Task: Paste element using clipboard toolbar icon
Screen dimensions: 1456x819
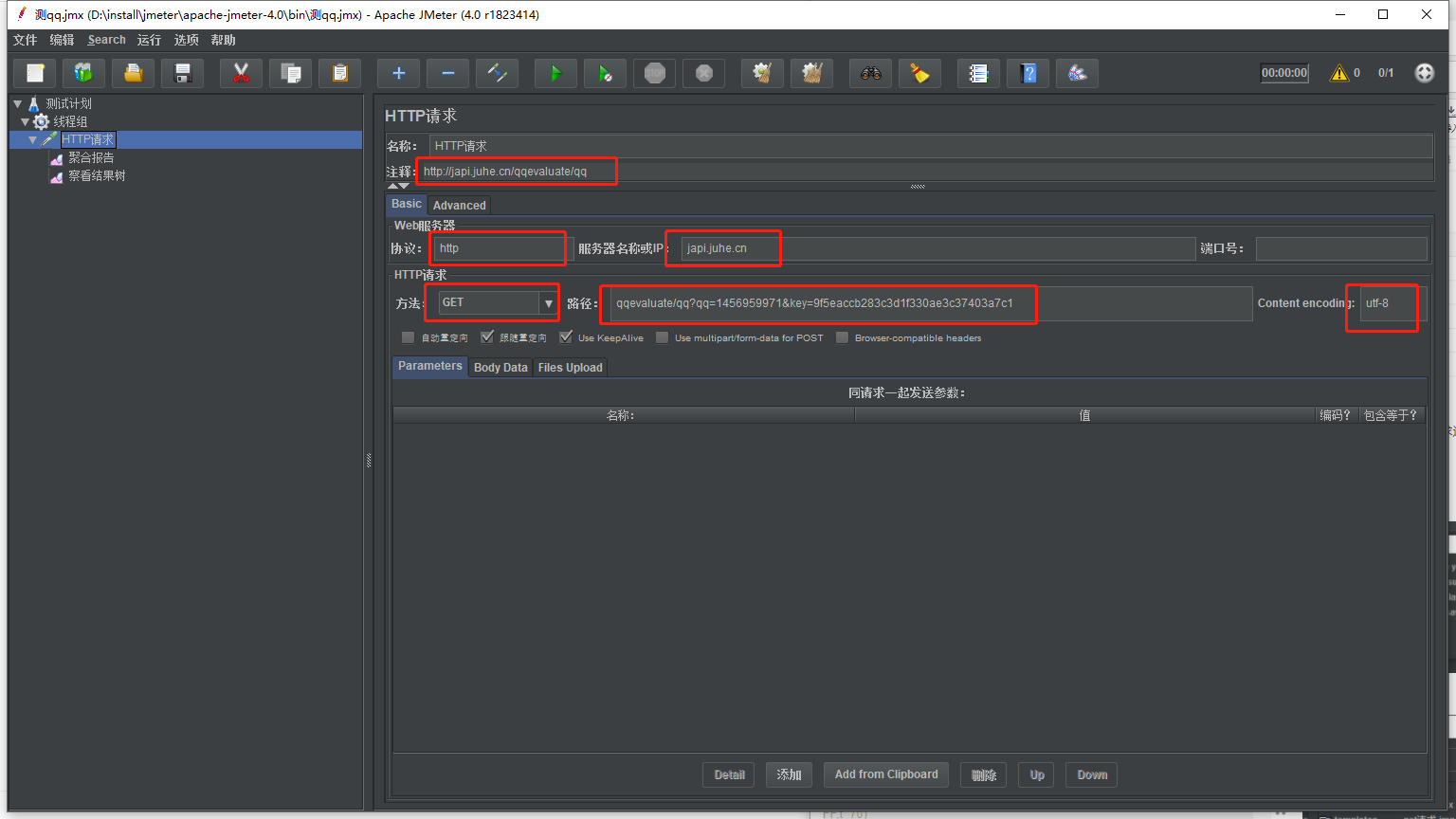Action: (x=340, y=73)
